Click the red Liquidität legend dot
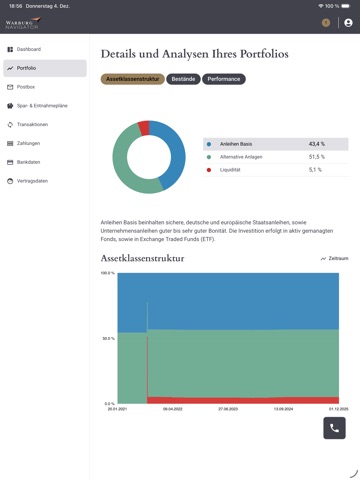The image size is (360, 480). 209,170
